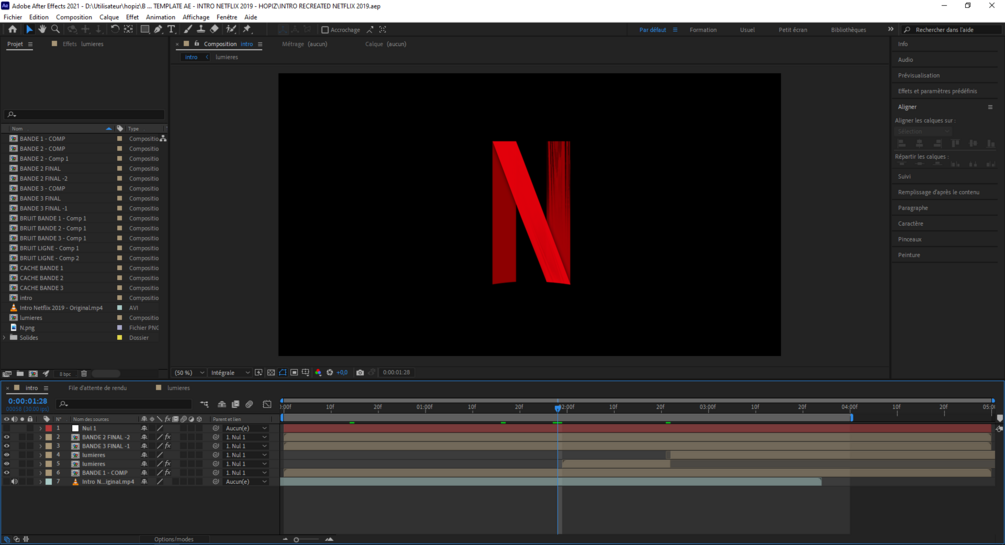The width and height of the screenshot is (1005, 545).
Task: Click the Options/modes toggle button
Action: [174, 539]
